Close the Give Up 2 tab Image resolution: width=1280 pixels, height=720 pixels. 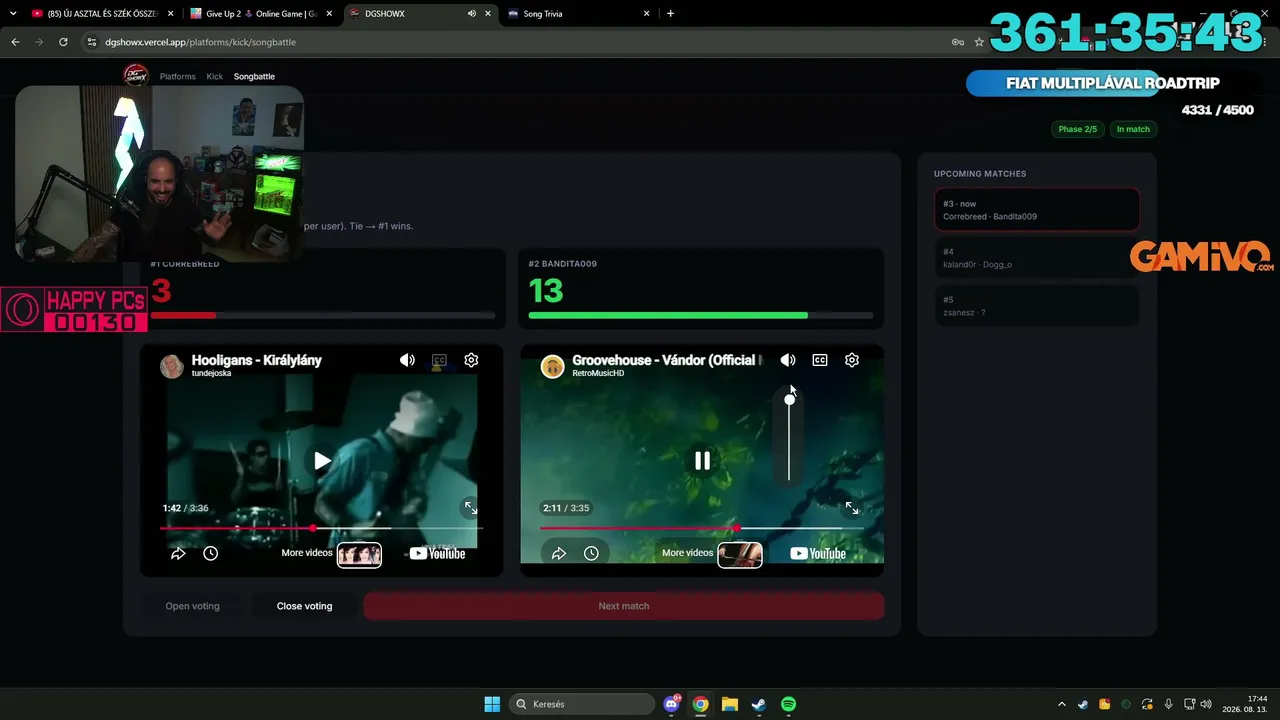point(329,14)
